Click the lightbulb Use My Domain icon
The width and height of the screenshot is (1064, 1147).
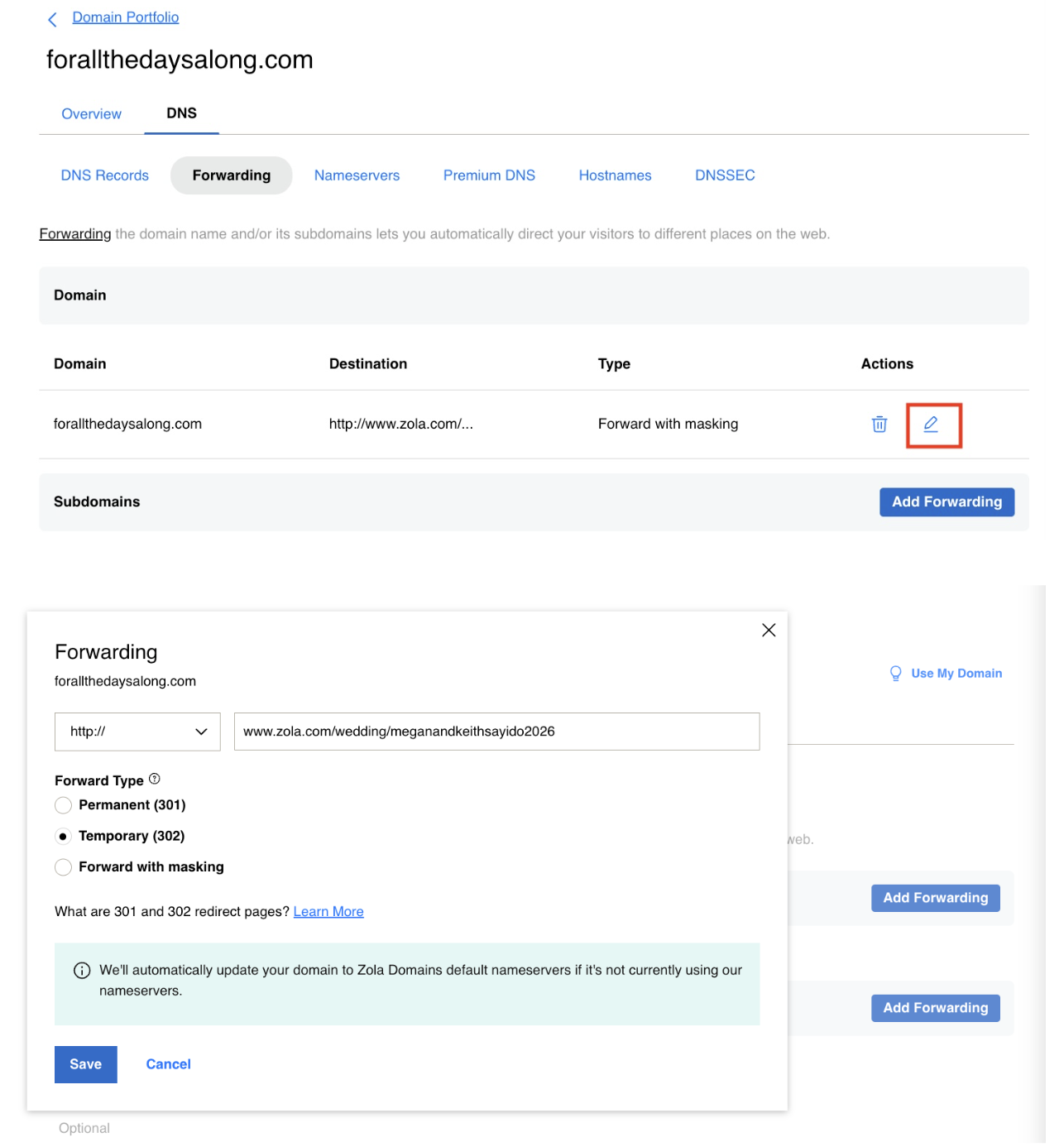coord(895,674)
